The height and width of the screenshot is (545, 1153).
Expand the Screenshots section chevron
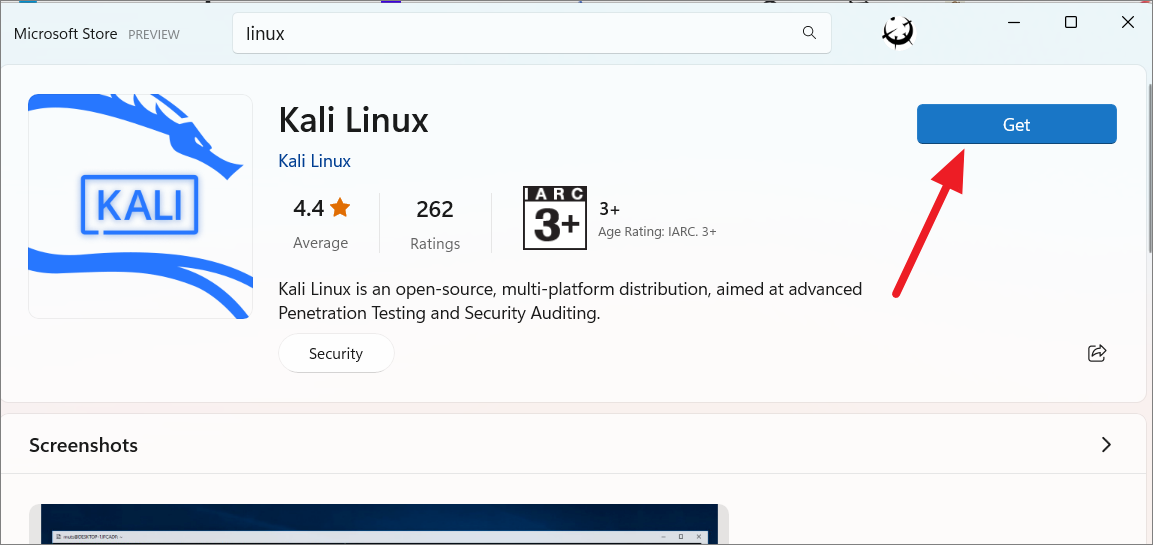1106,444
